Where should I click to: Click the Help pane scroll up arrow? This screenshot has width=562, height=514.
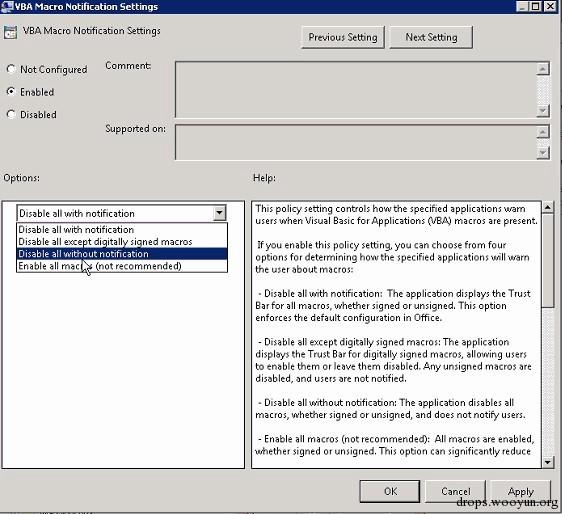(x=547, y=208)
